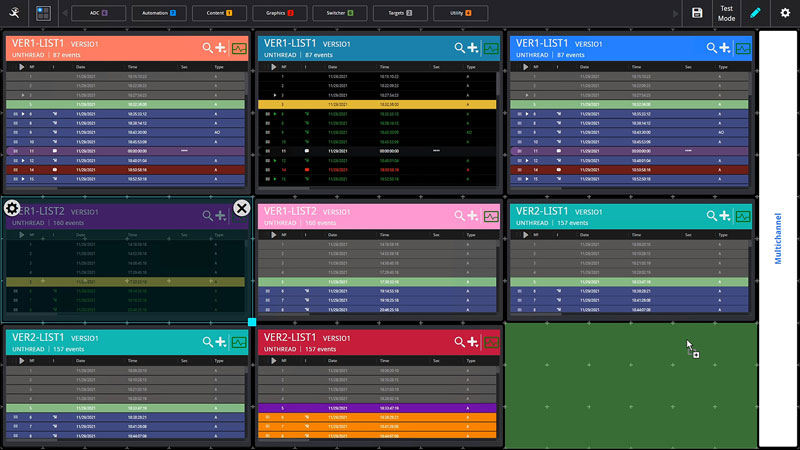
Task: Select dark red row 14 in orange VER1-LIST1 panel
Action: pos(126,170)
